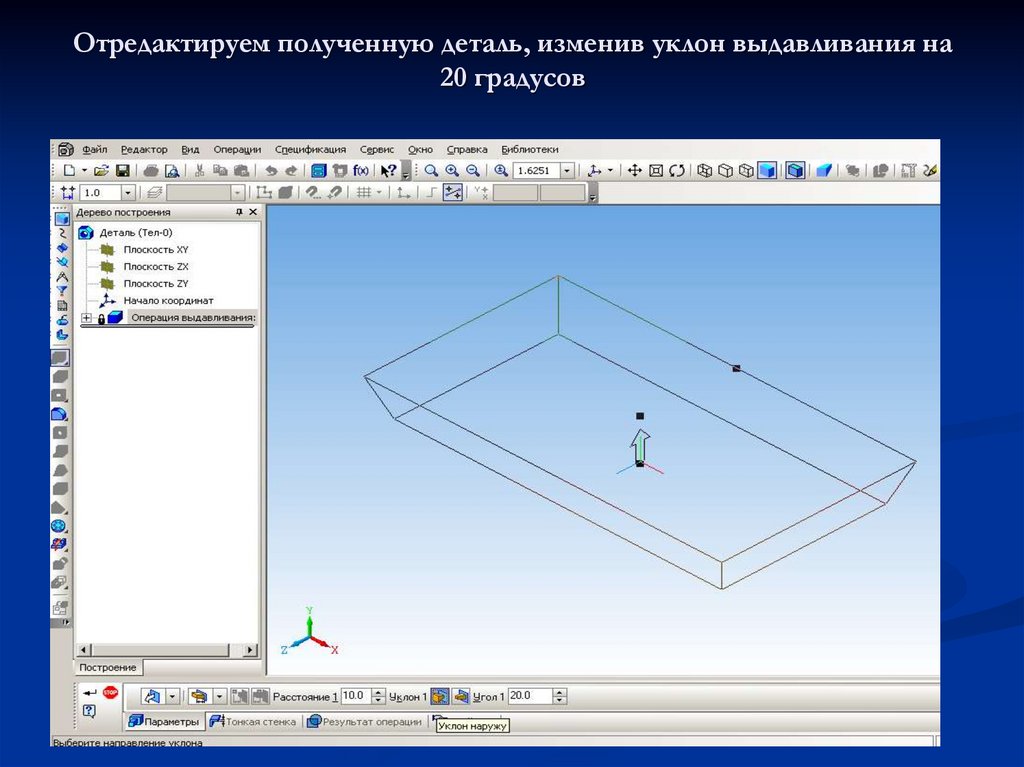Image resolution: width=1024 pixels, height=767 pixels.
Task: Click the New document icon
Action: point(69,171)
